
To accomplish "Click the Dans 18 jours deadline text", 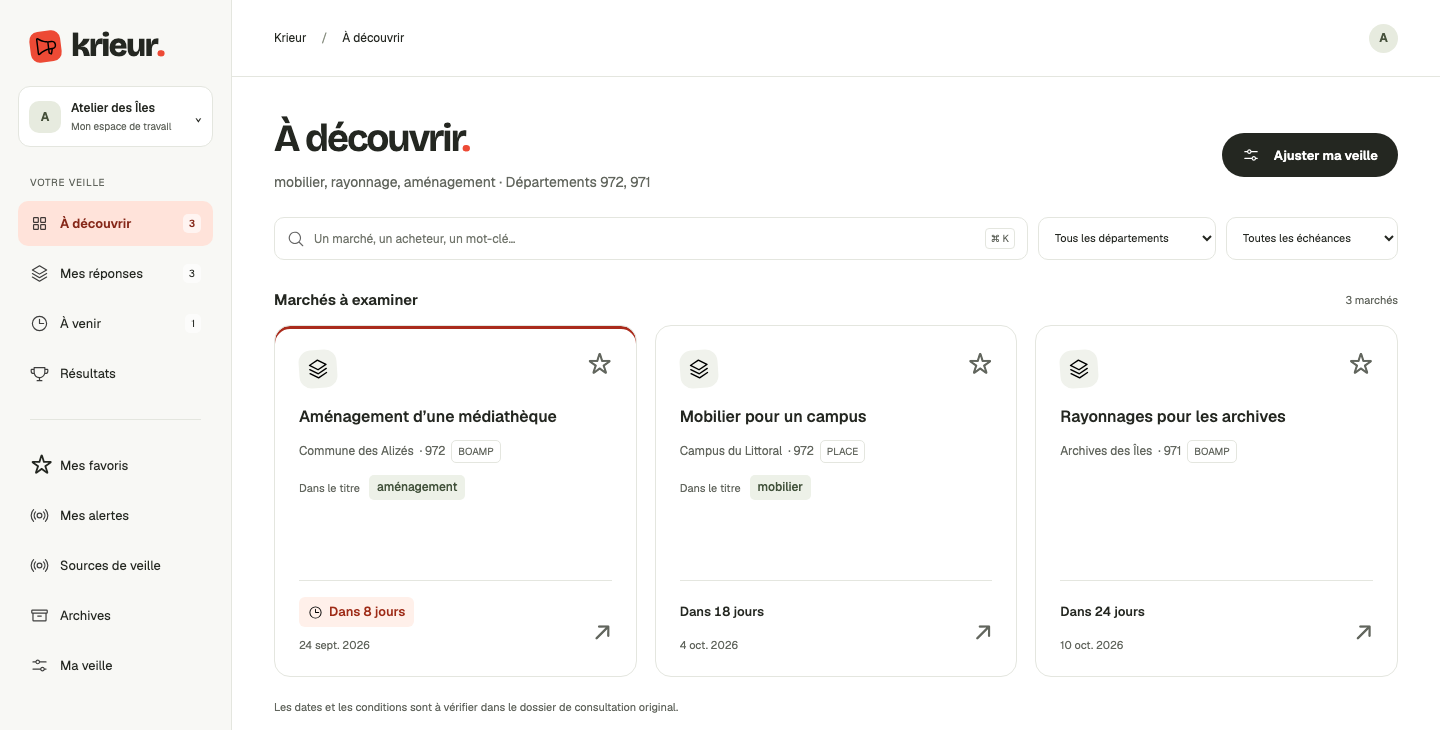I will (722, 612).
